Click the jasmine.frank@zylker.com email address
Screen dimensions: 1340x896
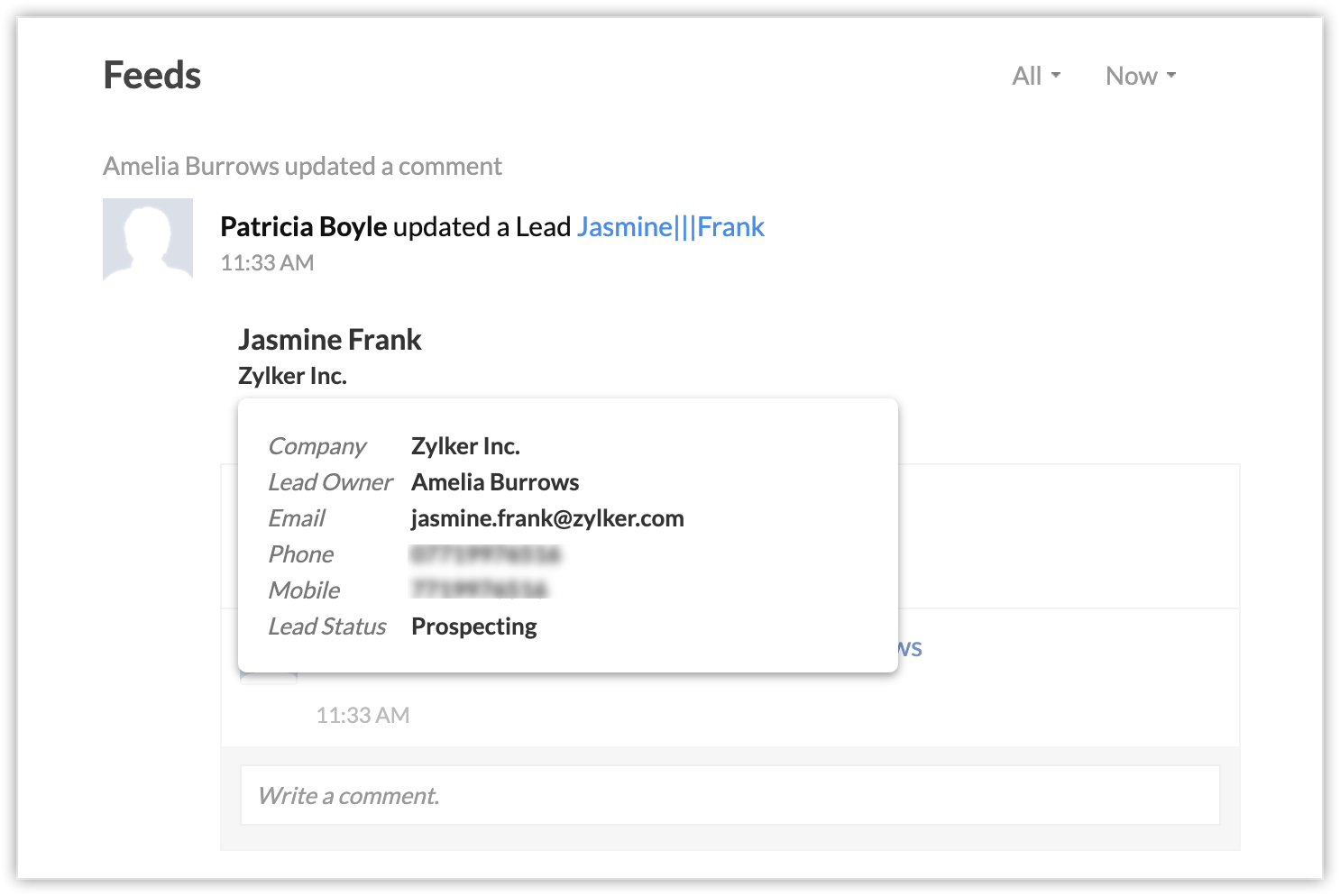click(x=547, y=518)
